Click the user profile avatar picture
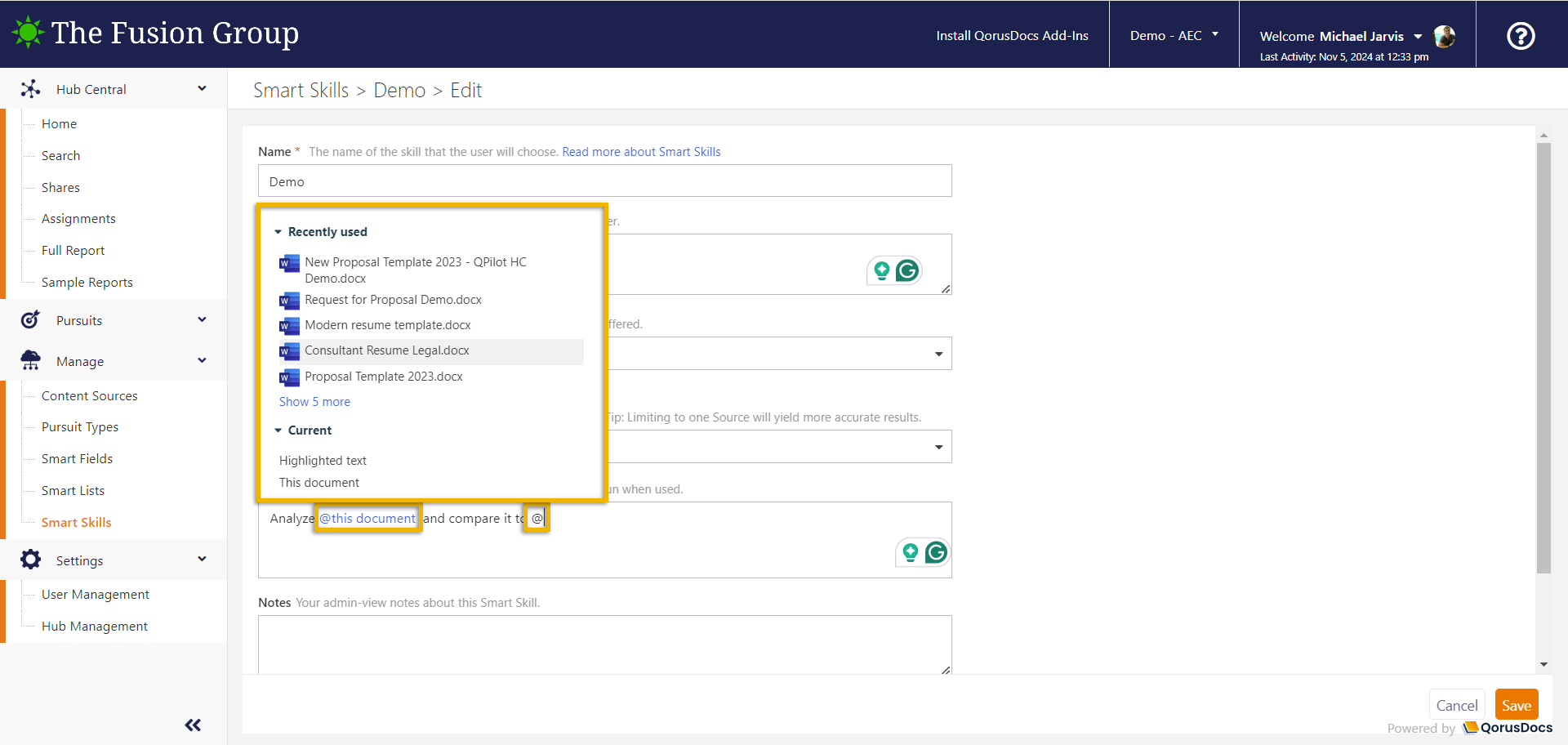The height and width of the screenshot is (745, 1568). 1444,37
